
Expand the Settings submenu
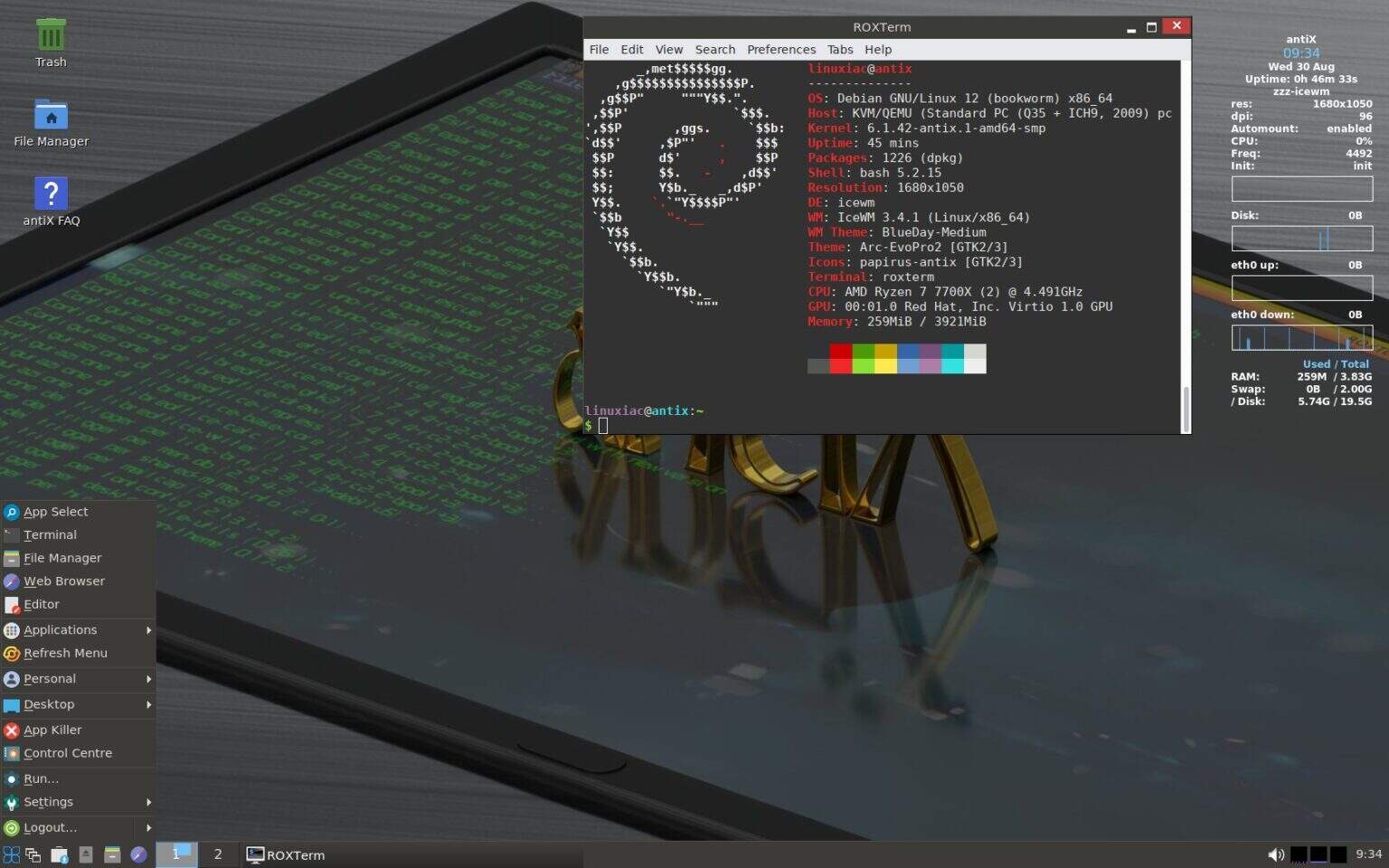pyautogui.click(x=49, y=801)
